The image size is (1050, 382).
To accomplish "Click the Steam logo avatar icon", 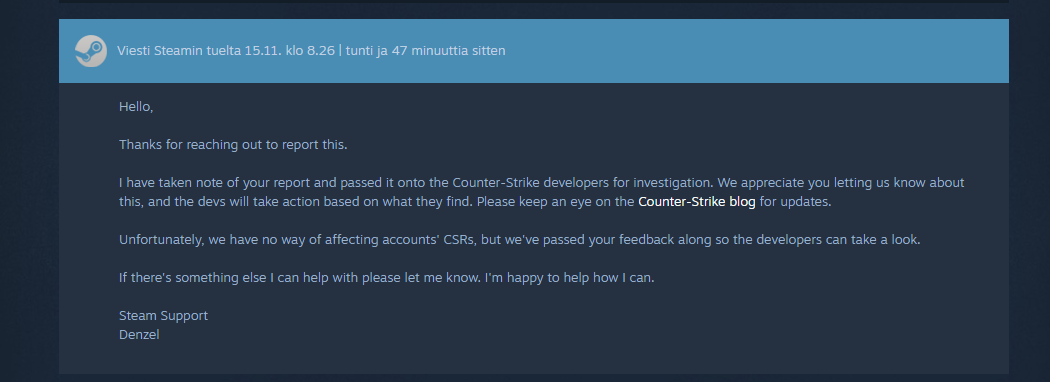I will (90, 51).
